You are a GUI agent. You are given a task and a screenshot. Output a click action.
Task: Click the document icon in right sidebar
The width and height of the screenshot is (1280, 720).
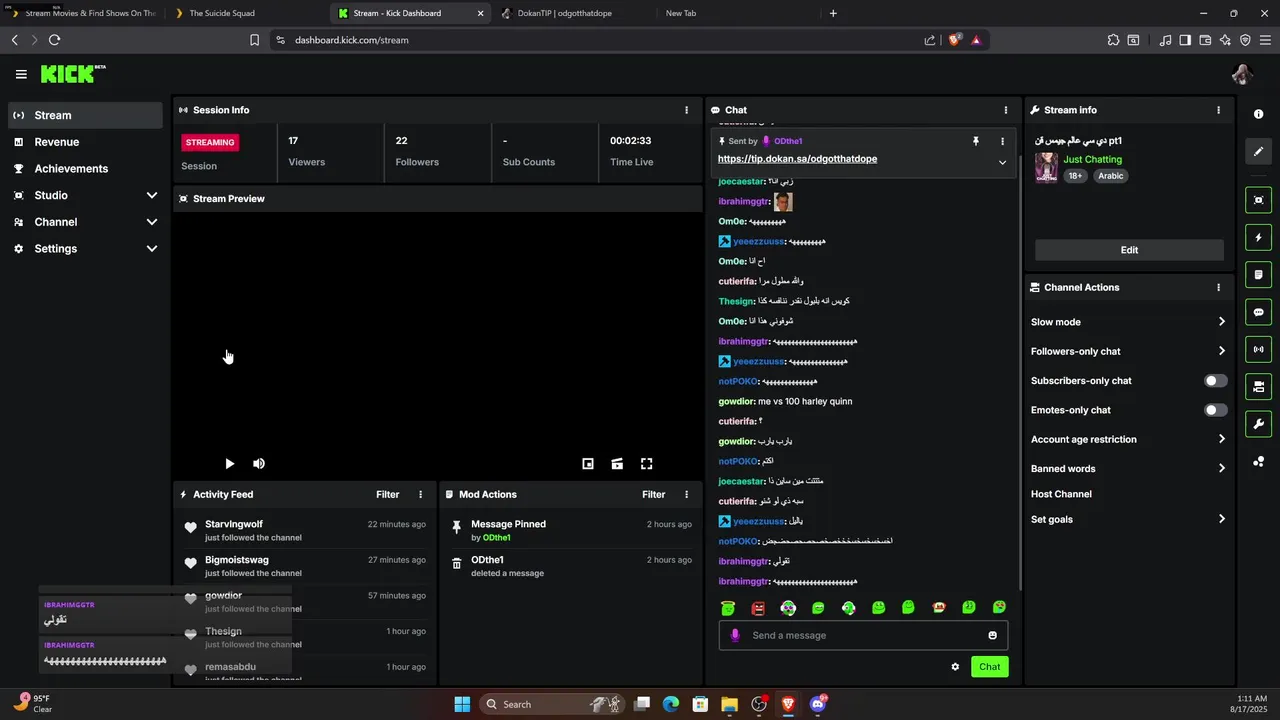[x=1258, y=274]
